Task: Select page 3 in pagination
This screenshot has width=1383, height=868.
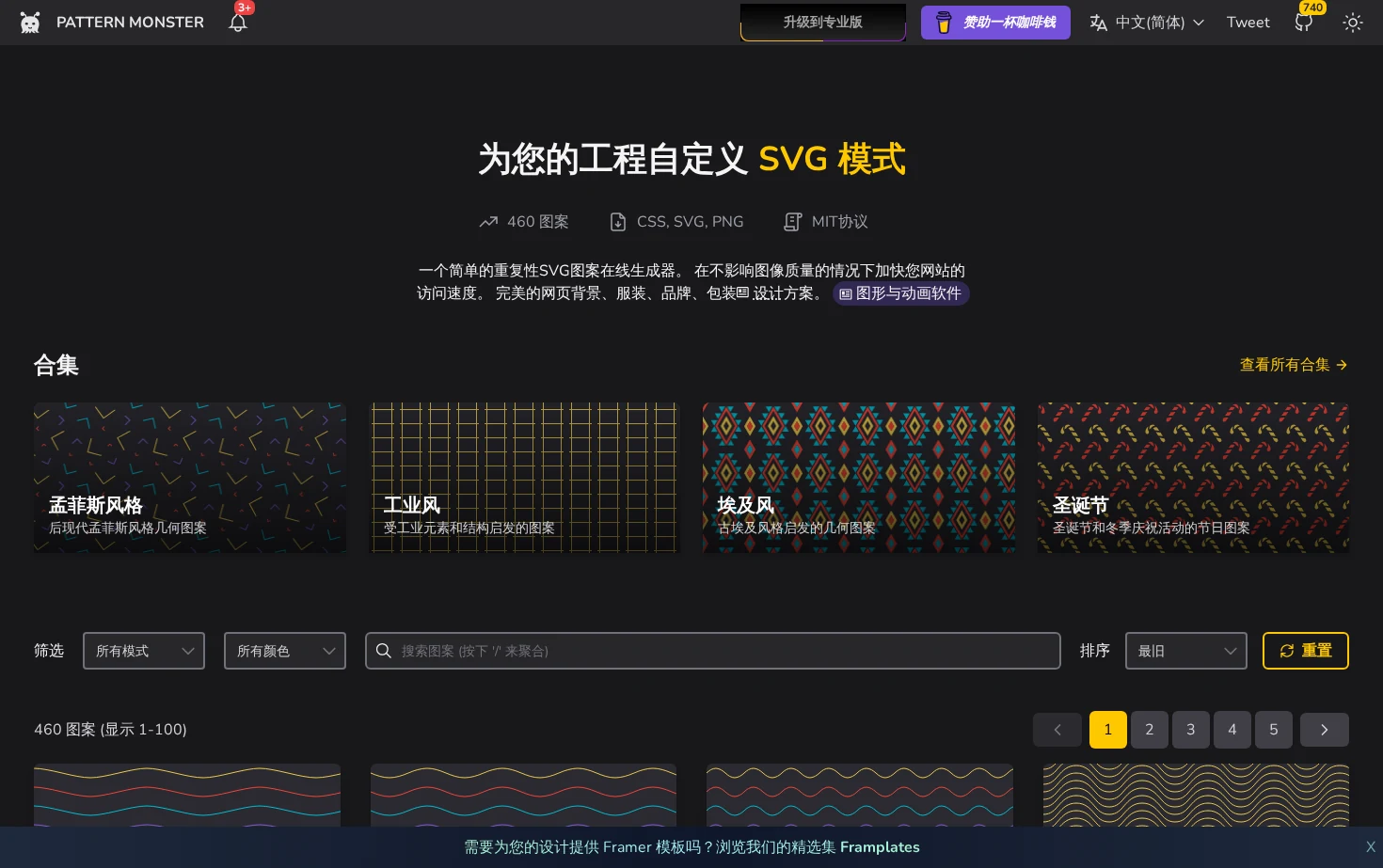Action: click(1191, 730)
